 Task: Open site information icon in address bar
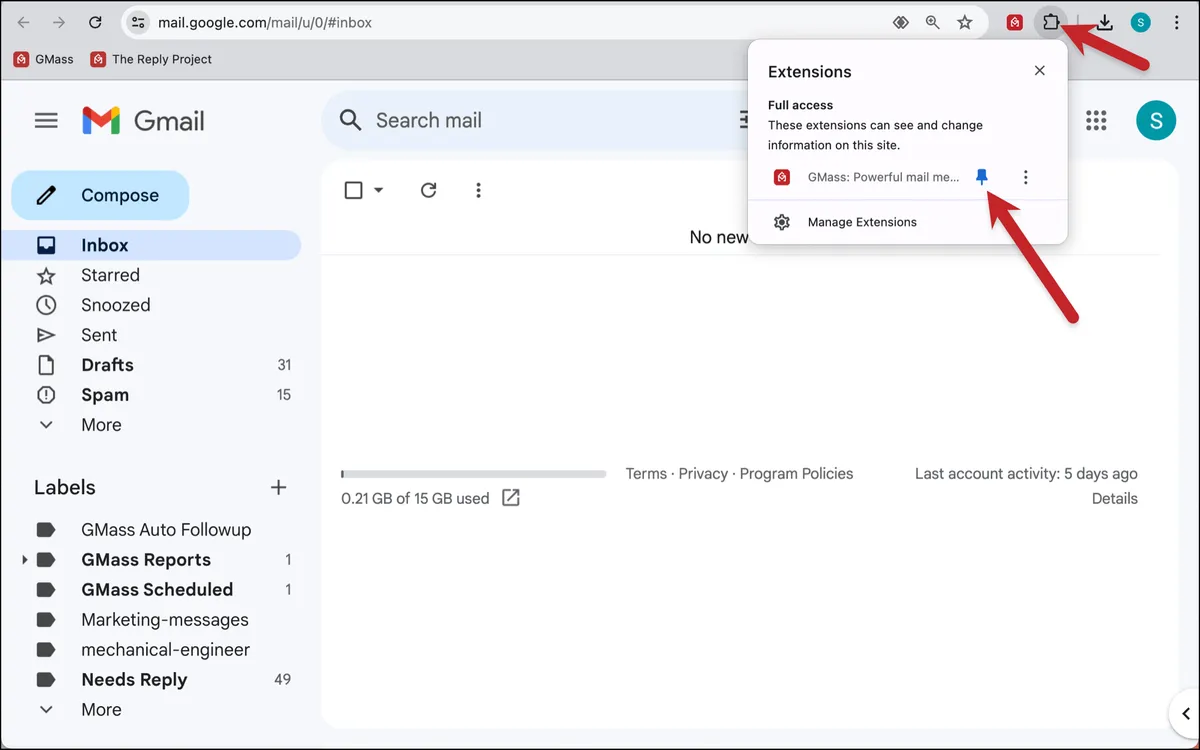139,22
